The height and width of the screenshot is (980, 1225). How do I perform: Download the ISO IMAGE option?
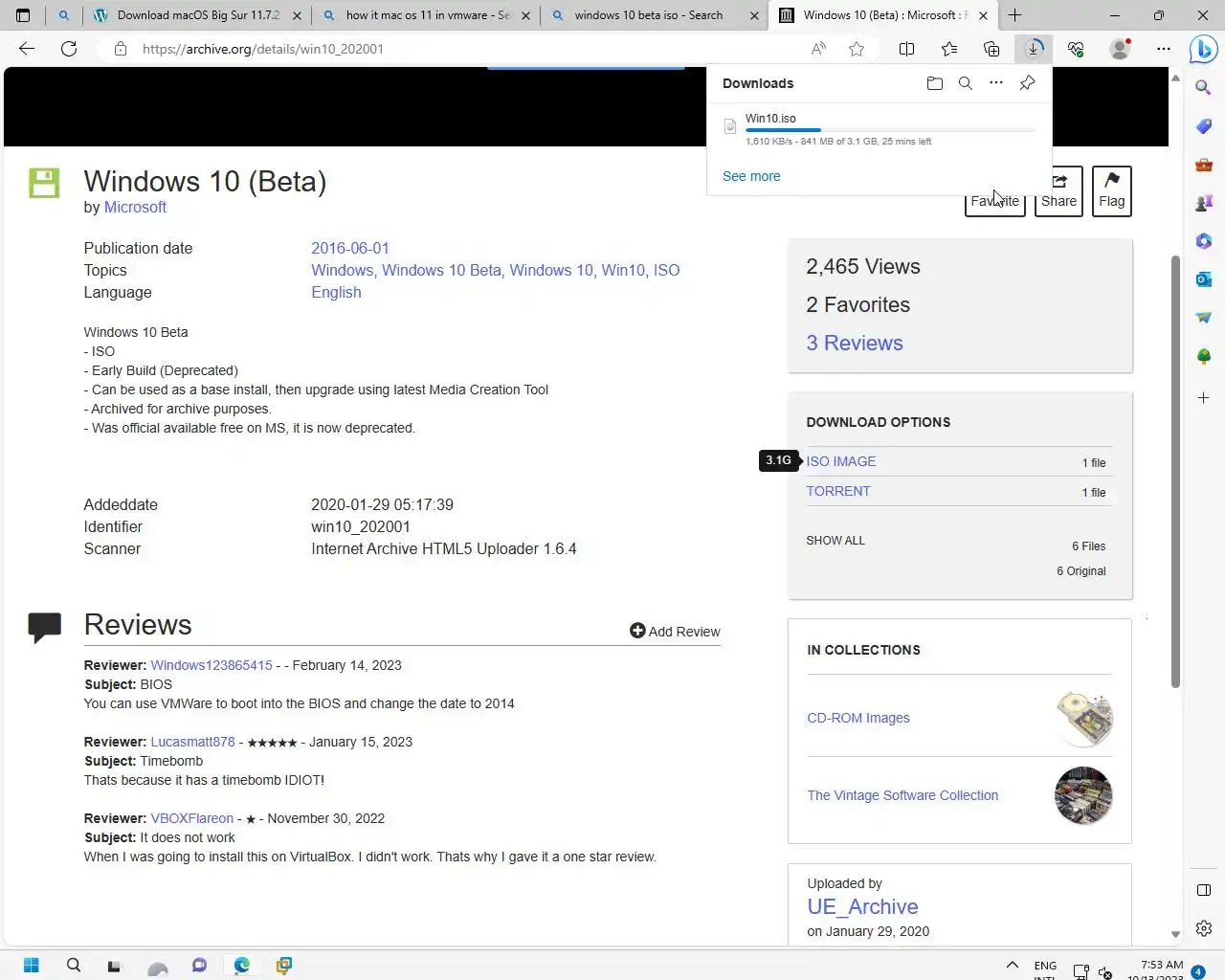pyautogui.click(x=841, y=461)
